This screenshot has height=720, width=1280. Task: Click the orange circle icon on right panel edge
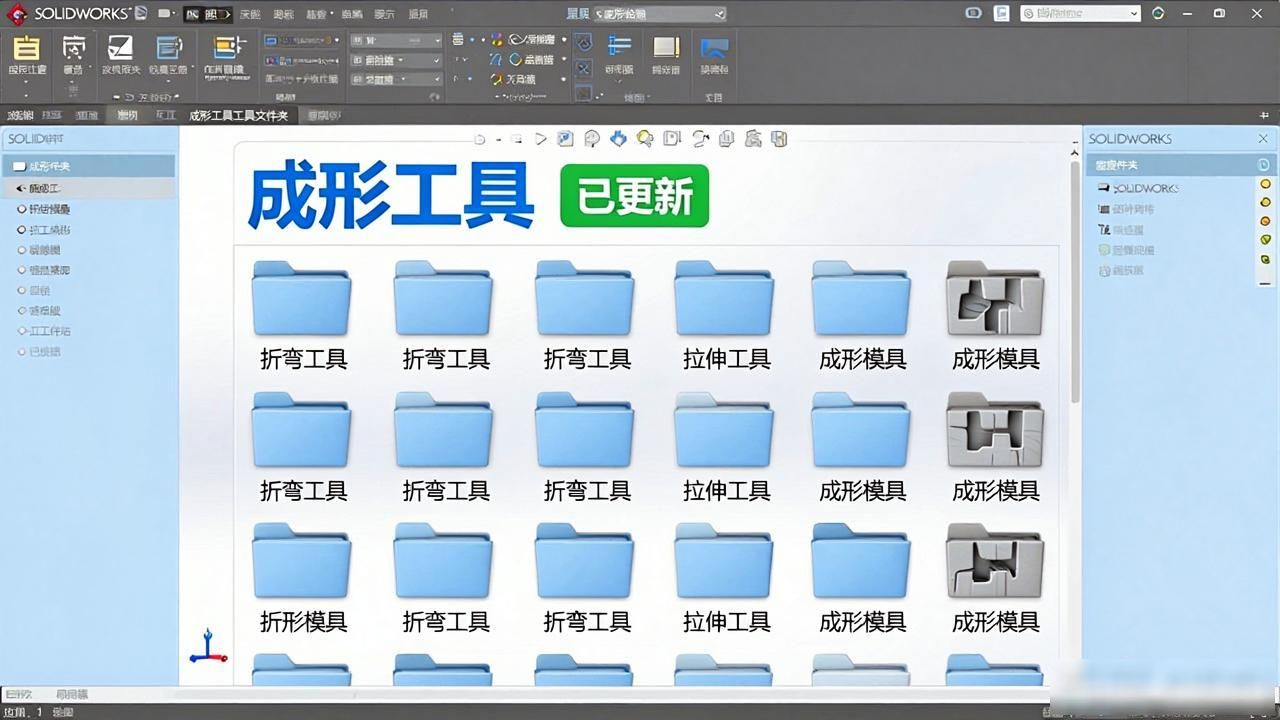(1266, 221)
